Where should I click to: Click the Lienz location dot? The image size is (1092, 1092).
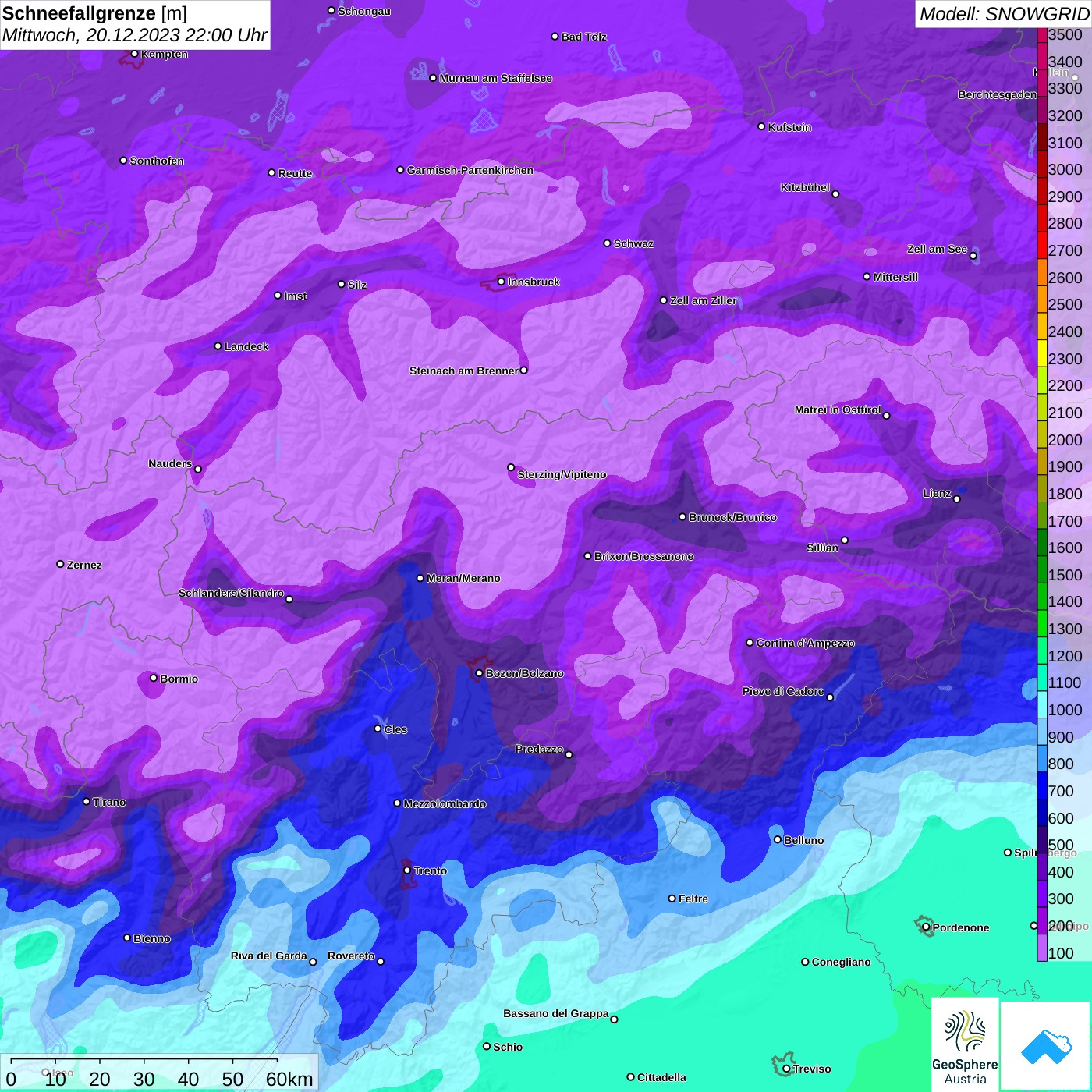(x=957, y=498)
